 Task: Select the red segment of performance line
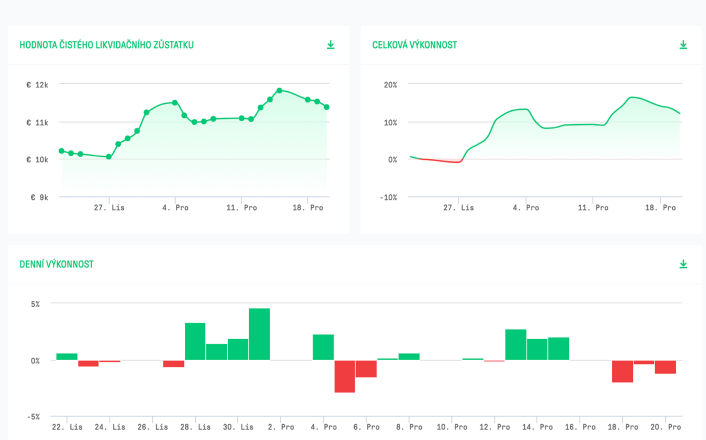point(440,160)
